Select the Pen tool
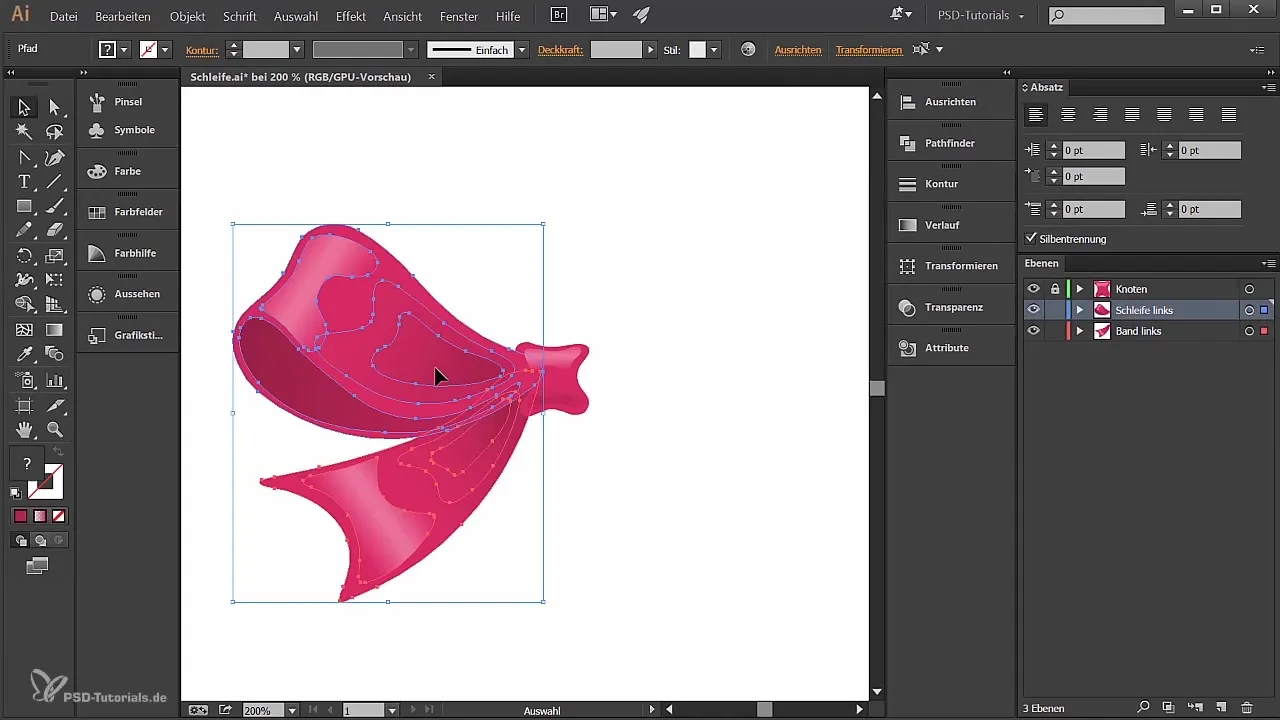 55,157
